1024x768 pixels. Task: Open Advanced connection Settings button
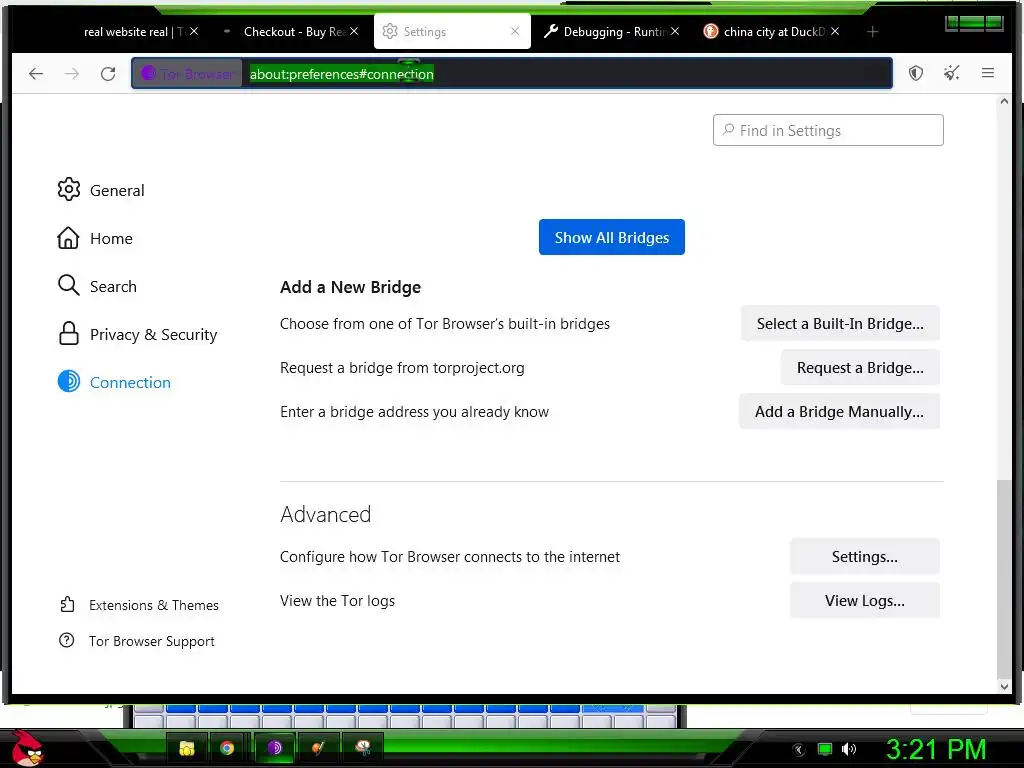865,556
